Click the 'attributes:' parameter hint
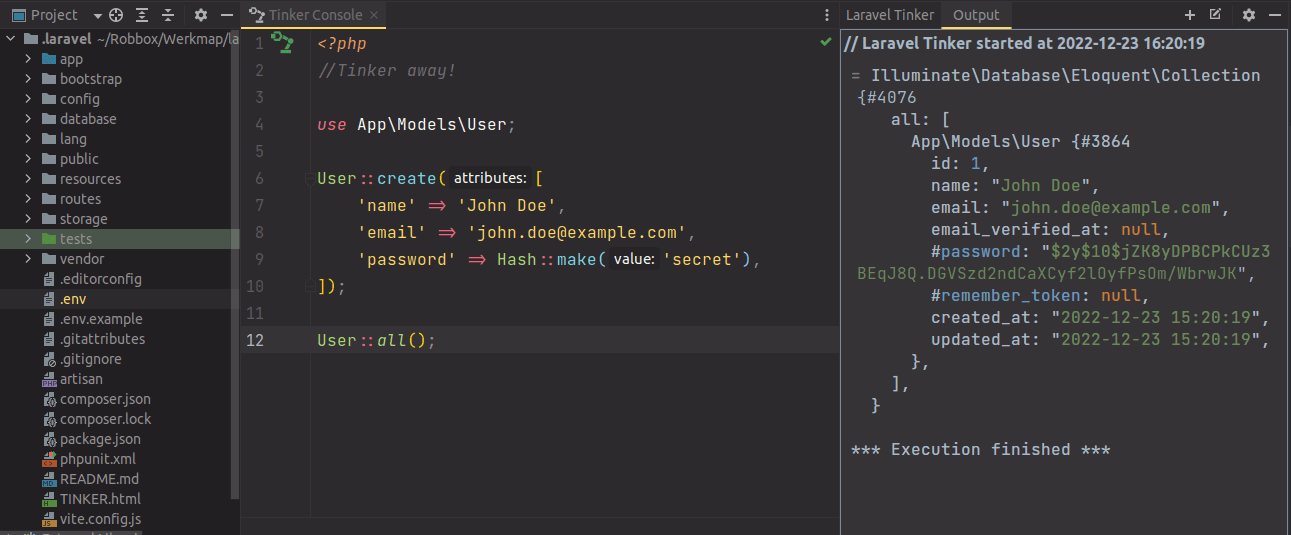Viewport: 1291px width, 535px height. click(x=489, y=179)
